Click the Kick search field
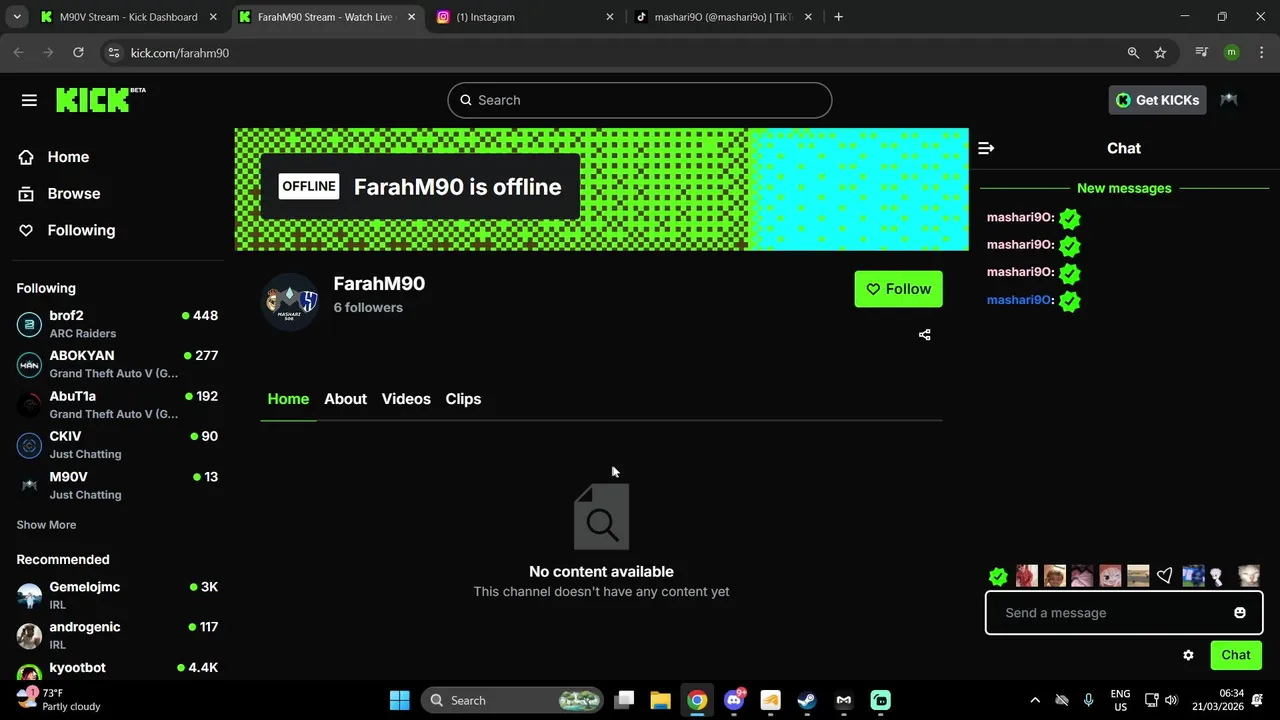1280x720 pixels. point(640,100)
